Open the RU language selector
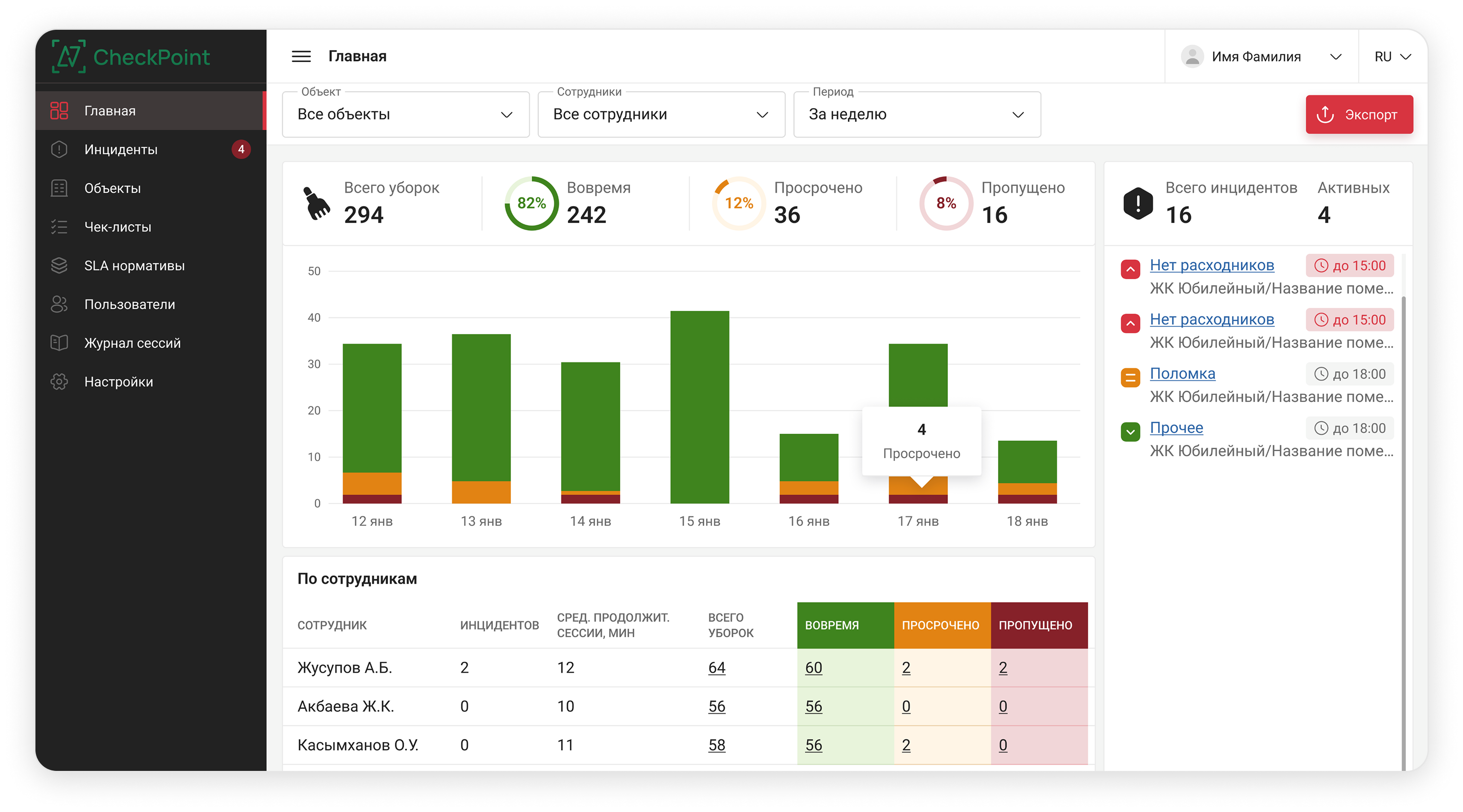Viewport: 1463px width, 812px height. [1393, 56]
